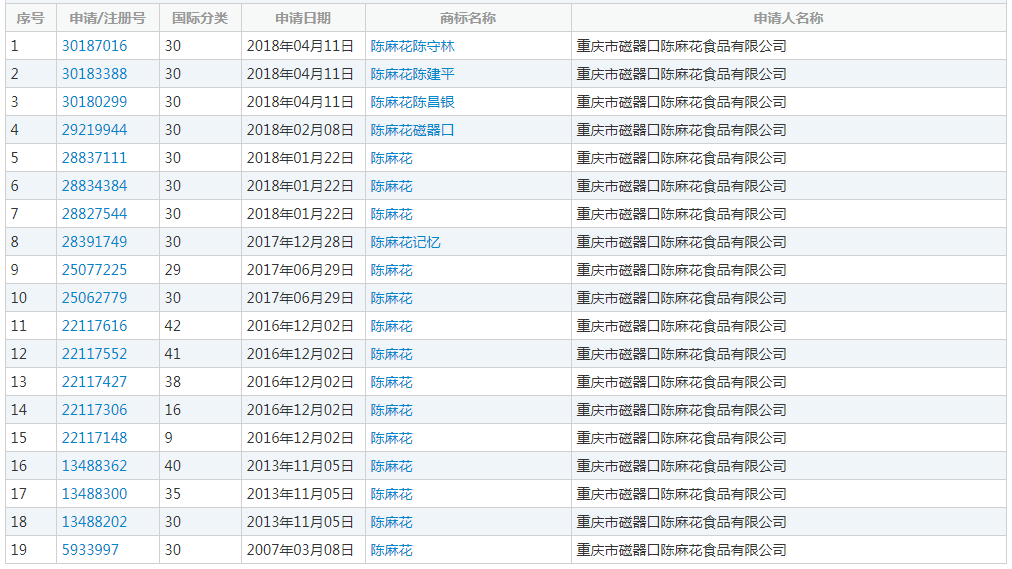The image size is (1012, 569).
Task: Click 陈麻花 link in row 14
Action: pyautogui.click(x=391, y=410)
